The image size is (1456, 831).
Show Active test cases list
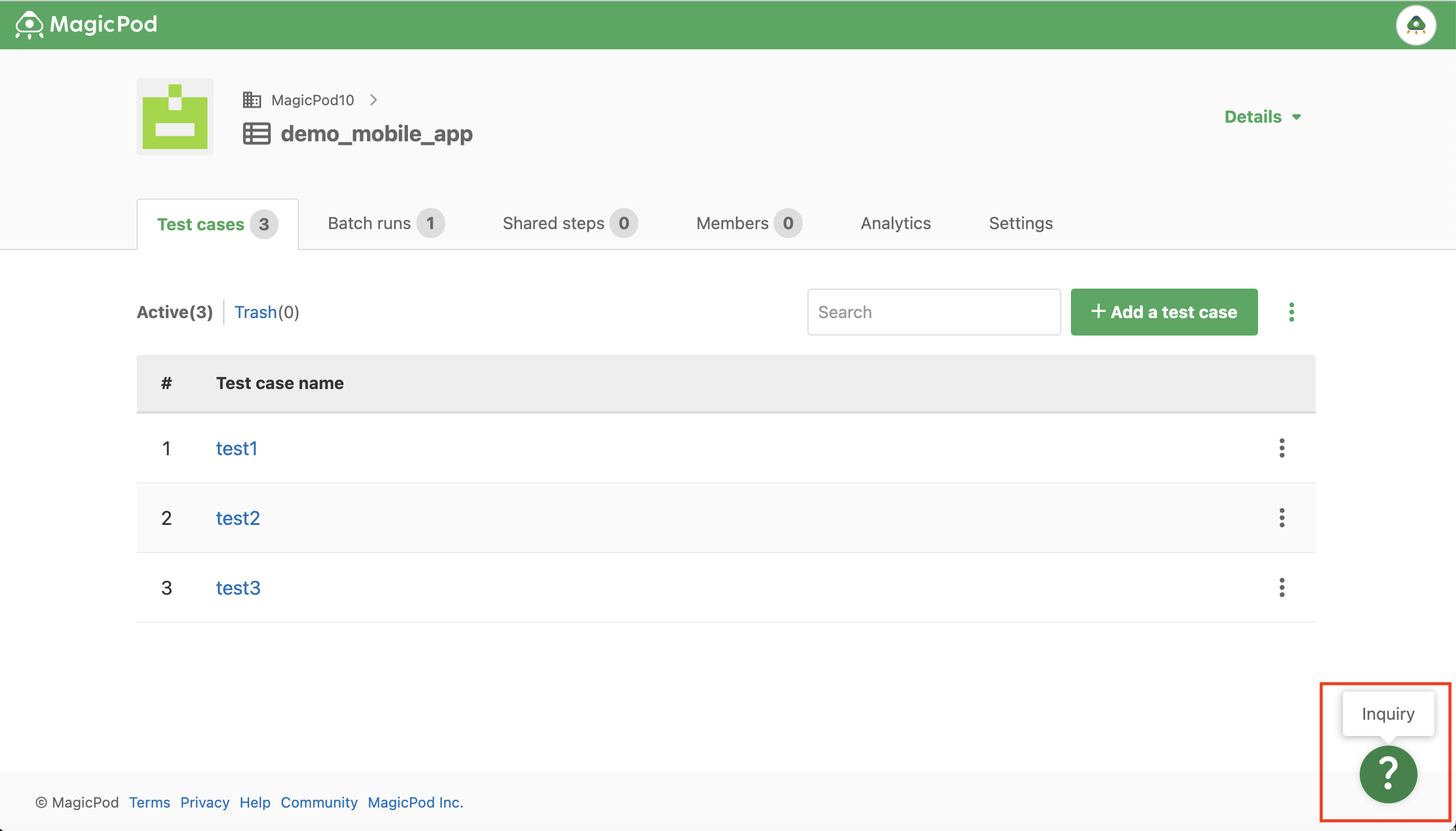pos(174,312)
